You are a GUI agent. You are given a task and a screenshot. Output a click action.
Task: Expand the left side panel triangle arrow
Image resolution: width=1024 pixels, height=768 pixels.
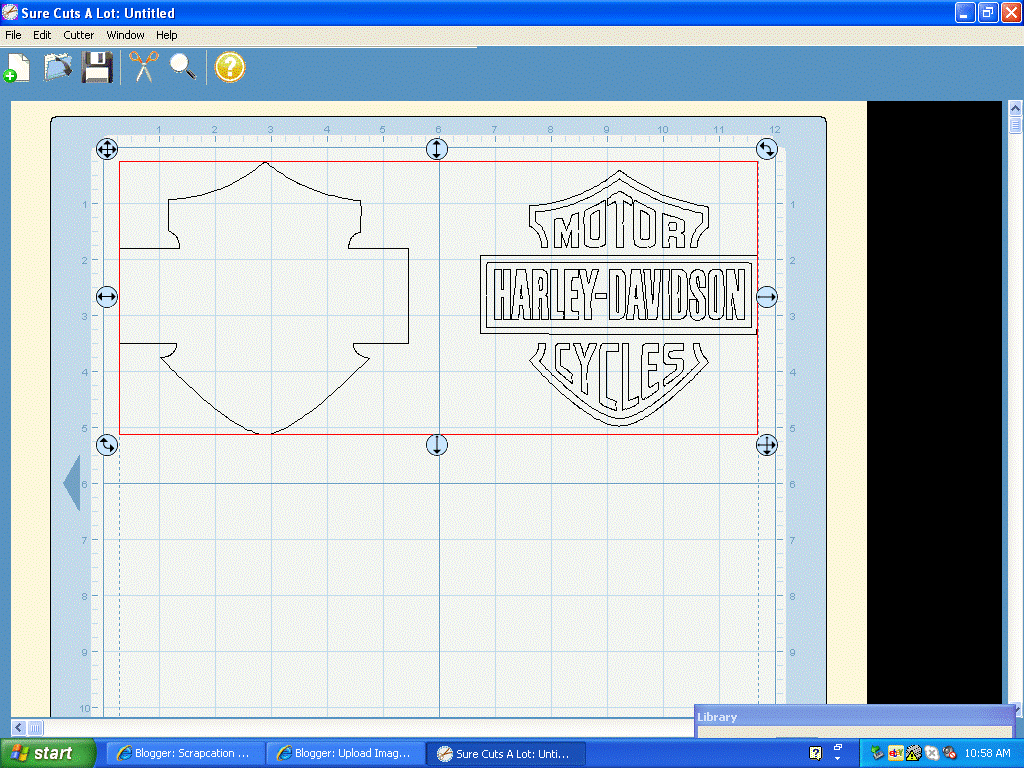coord(72,483)
